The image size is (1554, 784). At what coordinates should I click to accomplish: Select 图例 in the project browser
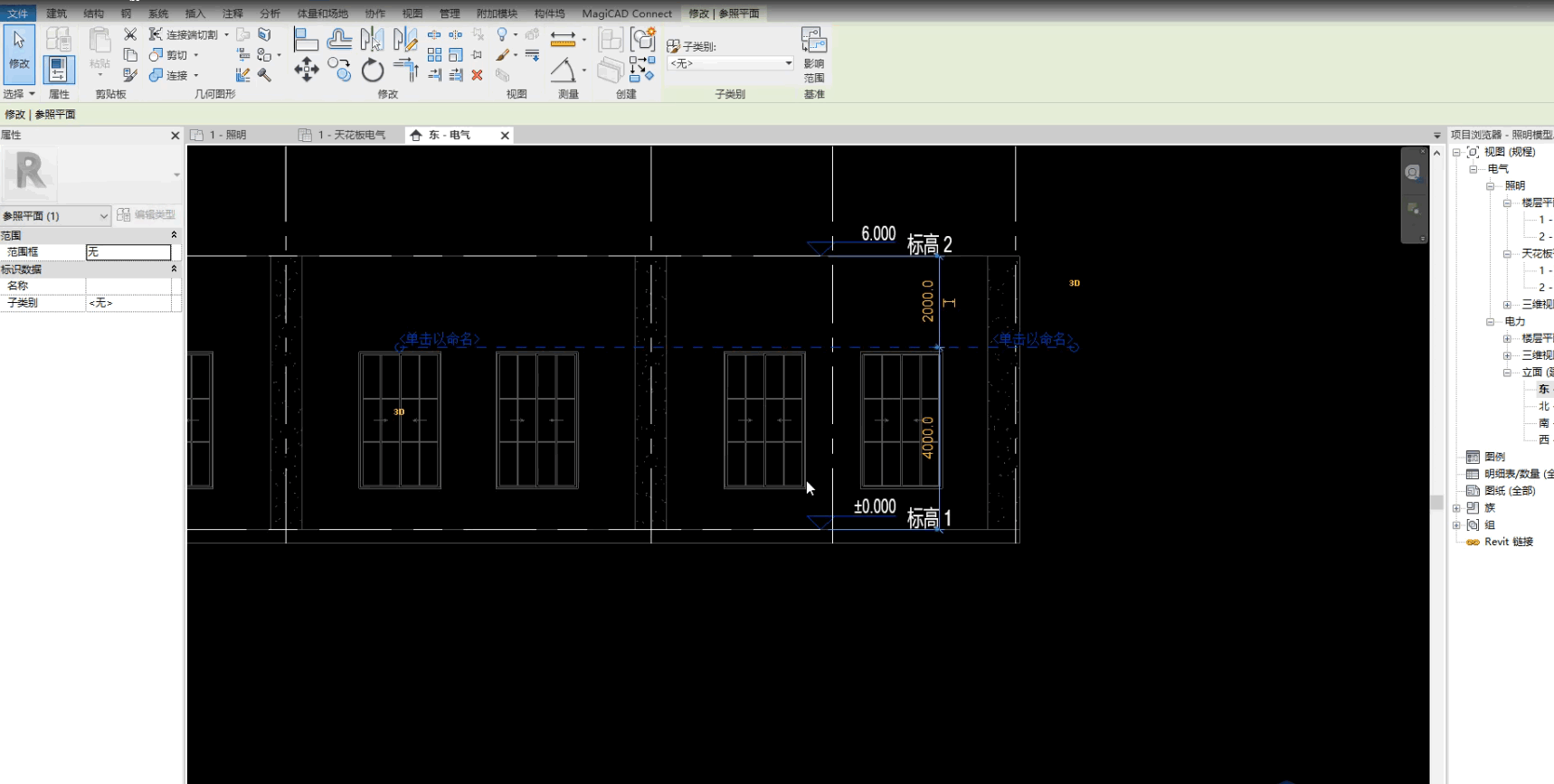pos(1494,457)
